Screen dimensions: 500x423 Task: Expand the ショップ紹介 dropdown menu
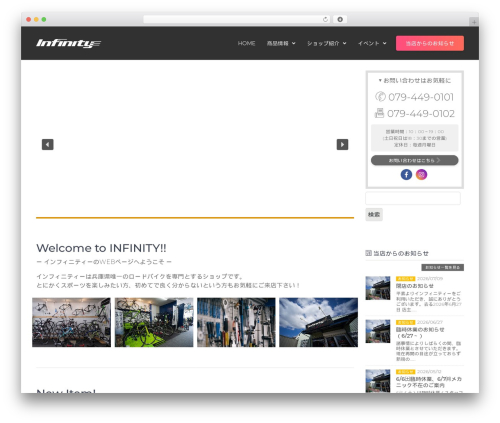(326, 43)
